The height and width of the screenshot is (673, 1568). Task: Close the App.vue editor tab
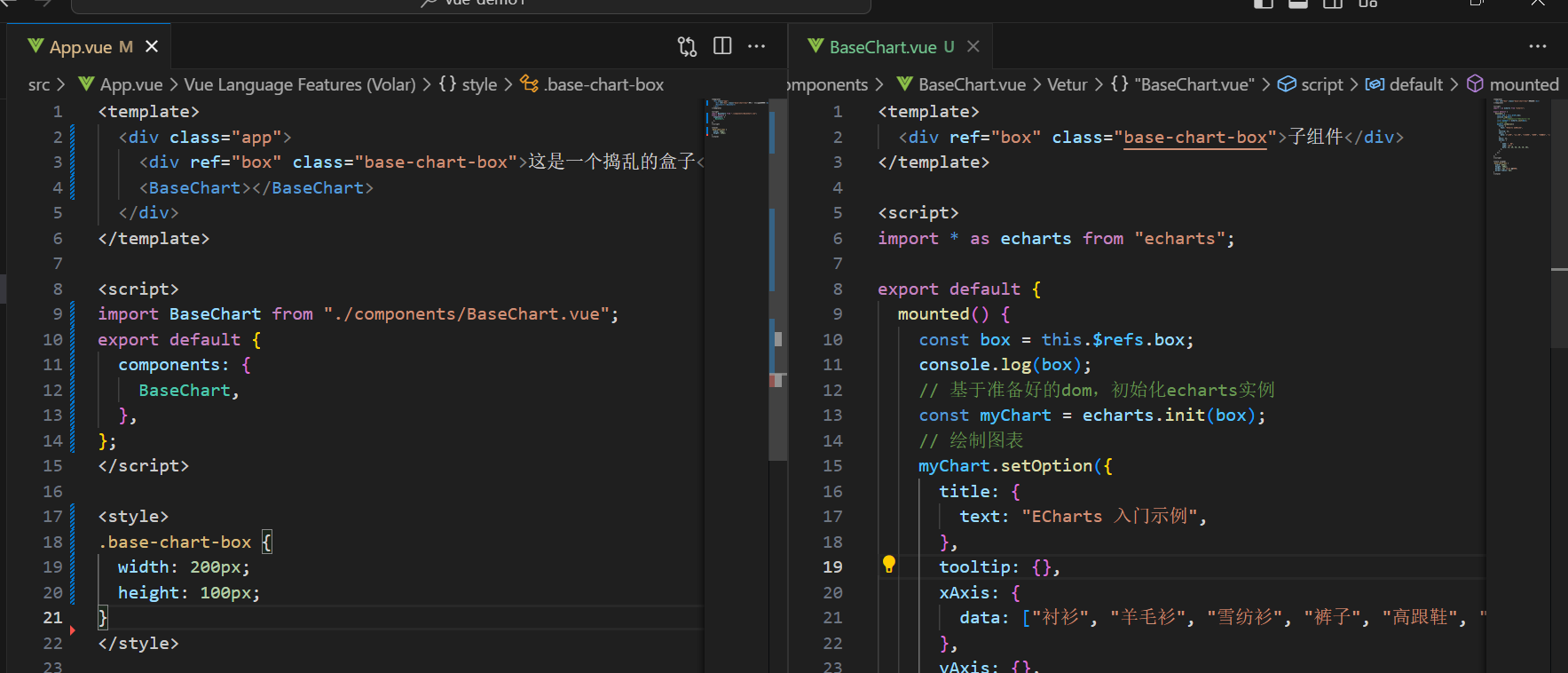click(x=152, y=46)
